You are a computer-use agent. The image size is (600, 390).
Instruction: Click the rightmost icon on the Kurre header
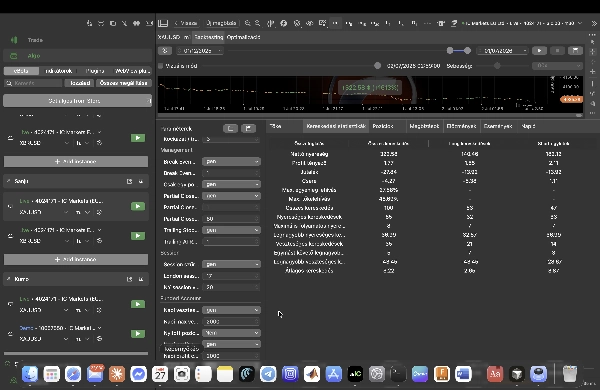click(x=141, y=279)
